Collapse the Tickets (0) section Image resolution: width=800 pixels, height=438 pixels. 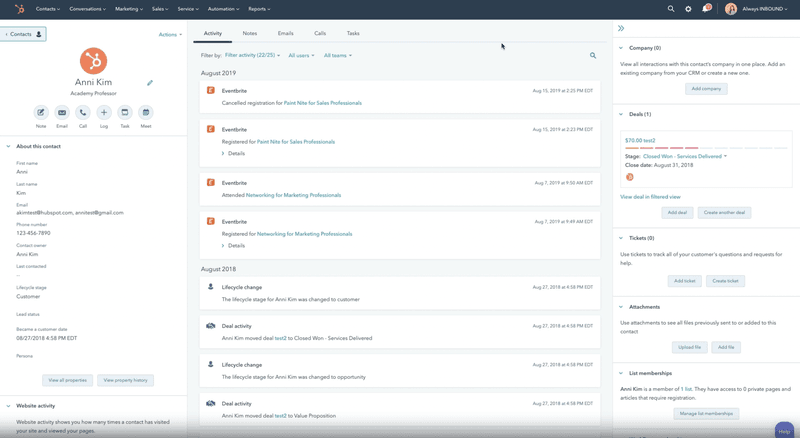coord(621,238)
